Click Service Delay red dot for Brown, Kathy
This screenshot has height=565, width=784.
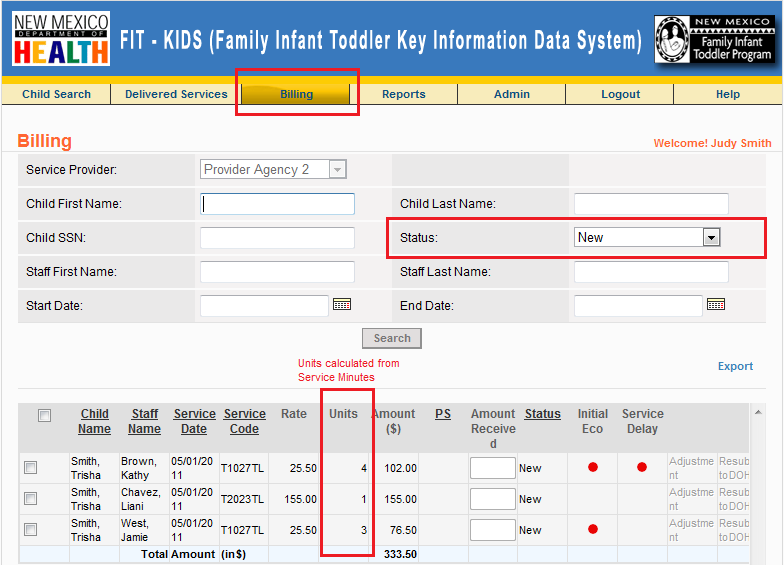(x=642, y=467)
